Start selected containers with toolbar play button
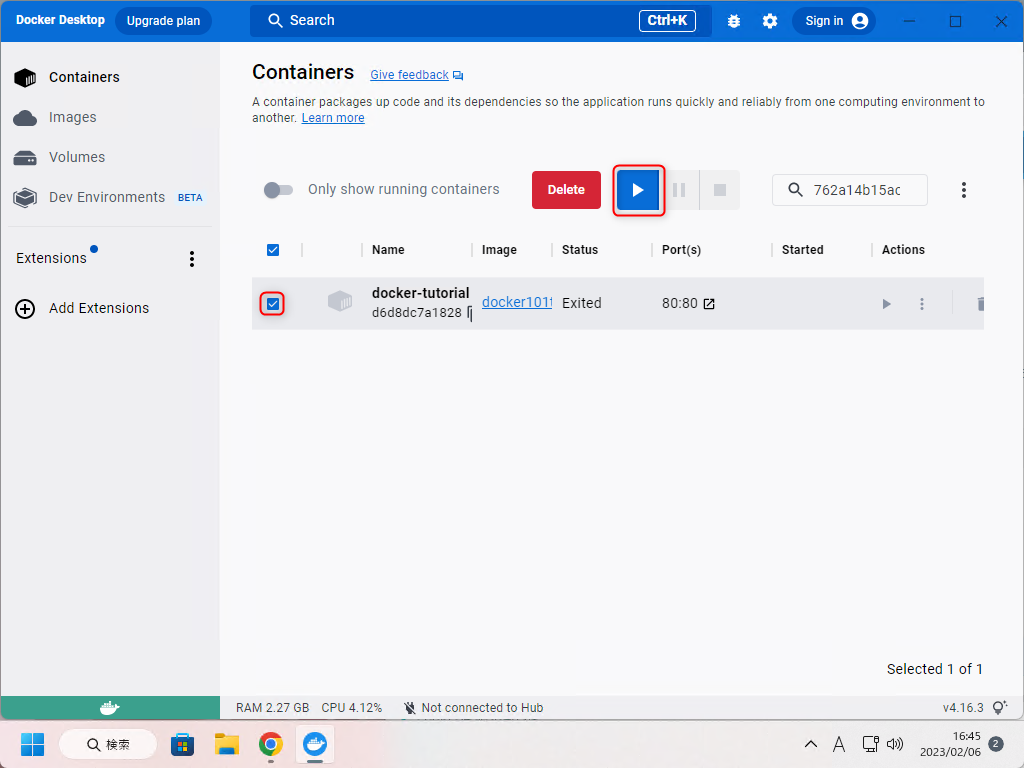 (638, 190)
